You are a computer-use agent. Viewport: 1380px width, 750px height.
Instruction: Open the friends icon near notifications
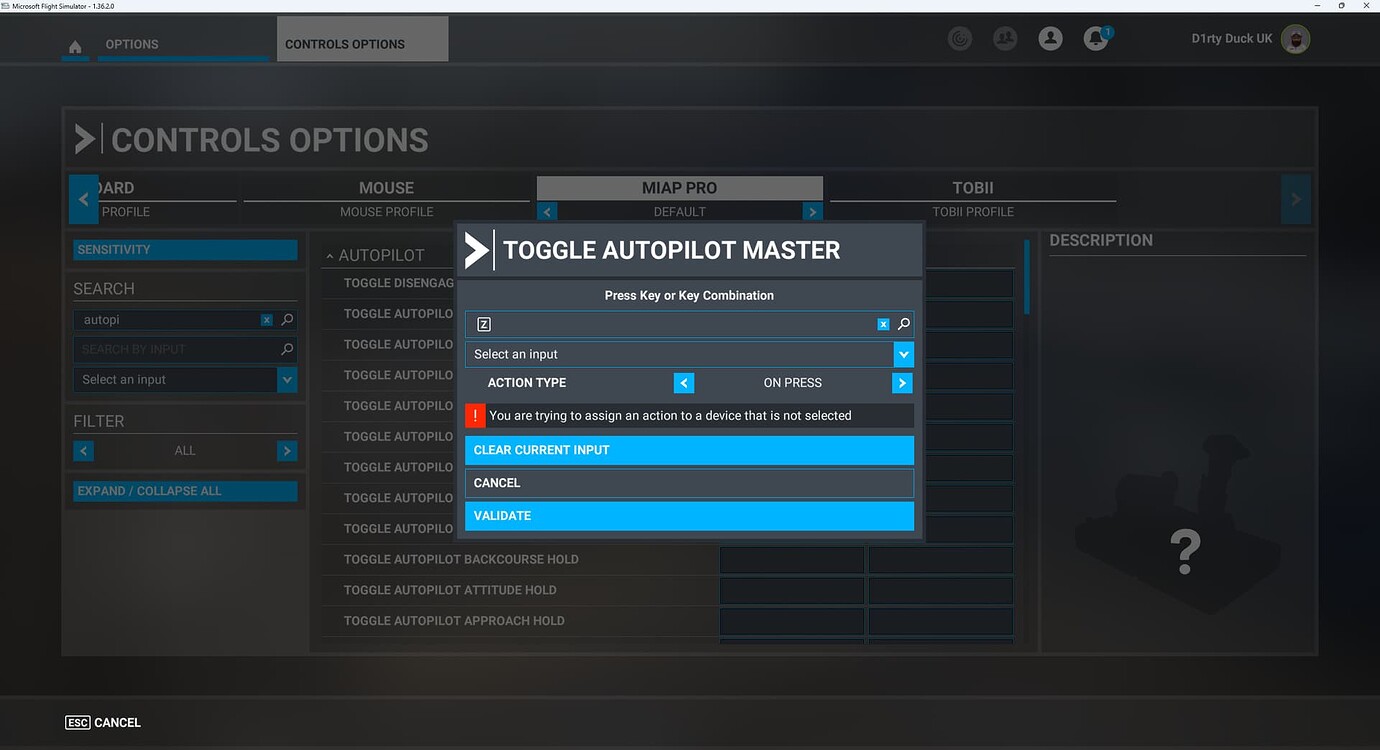coord(1005,38)
